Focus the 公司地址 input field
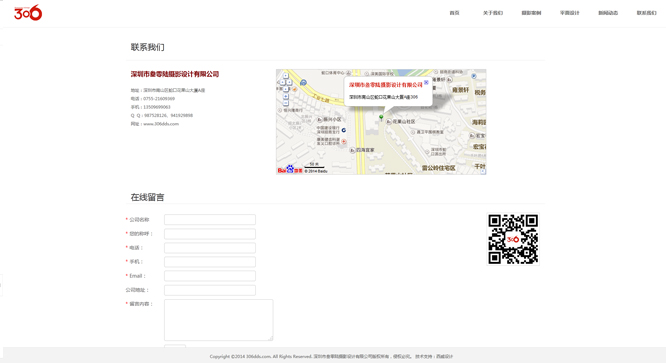 [210, 290]
